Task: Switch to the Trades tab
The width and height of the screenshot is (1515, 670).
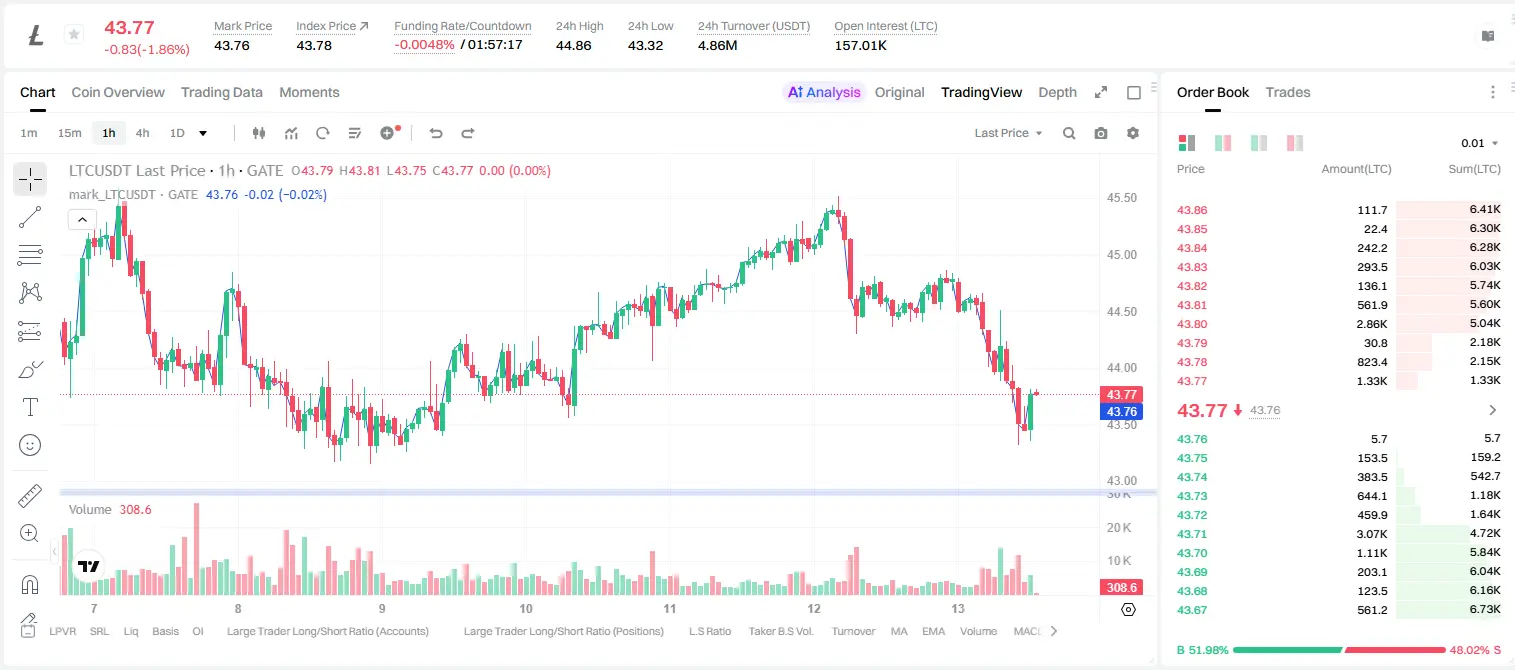Action: point(1288,92)
